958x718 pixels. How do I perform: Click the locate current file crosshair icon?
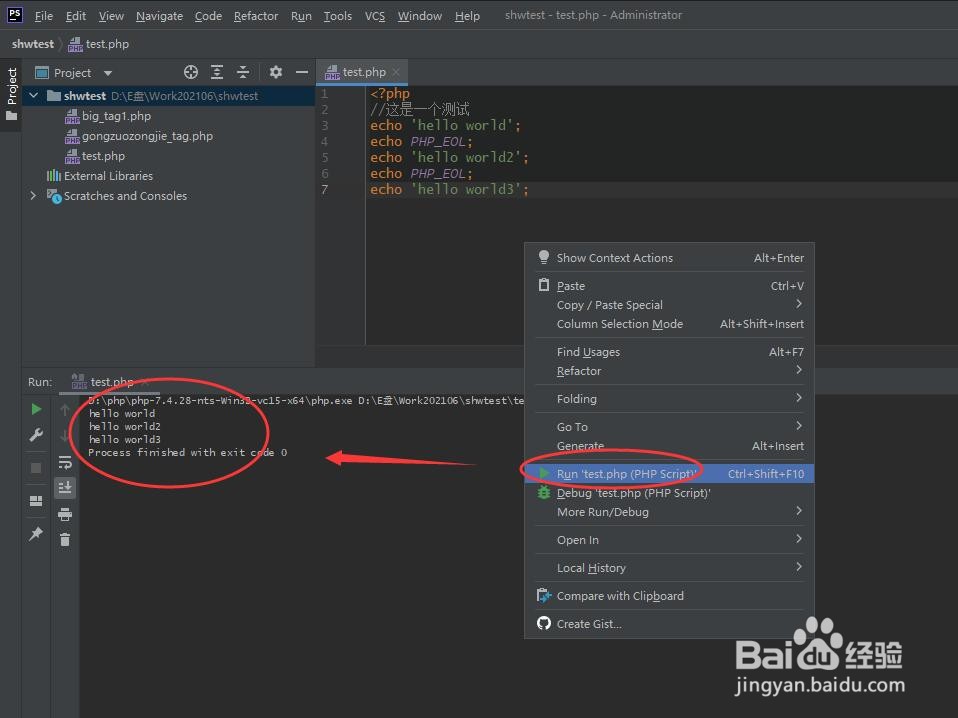(x=191, y=72)
